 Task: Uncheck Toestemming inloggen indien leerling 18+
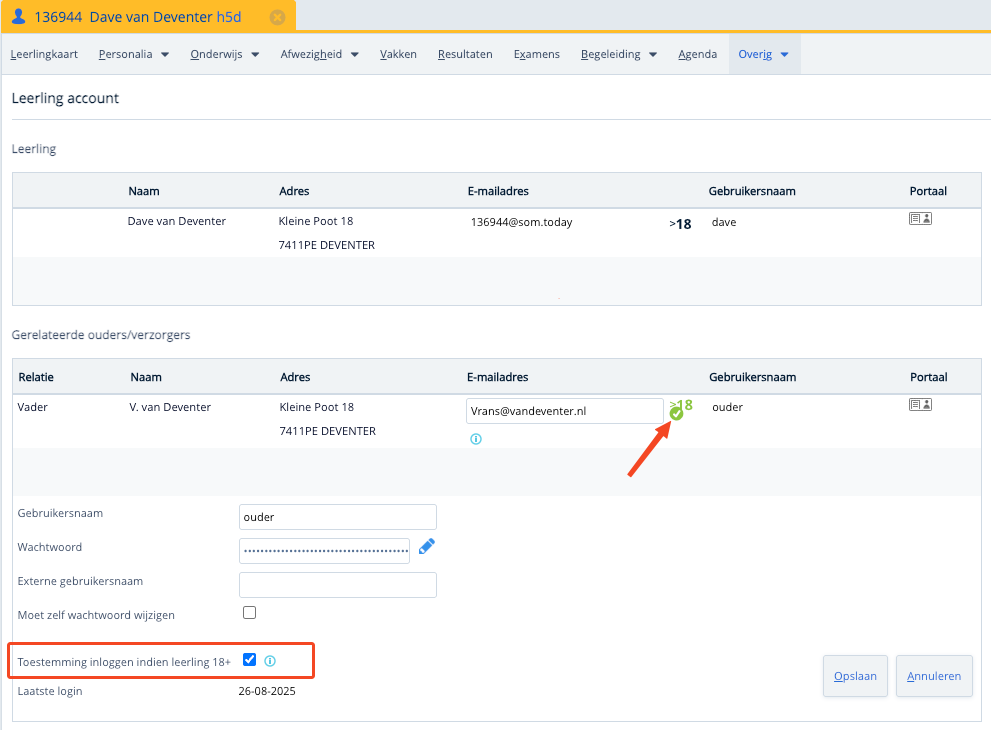click(250, 659)
